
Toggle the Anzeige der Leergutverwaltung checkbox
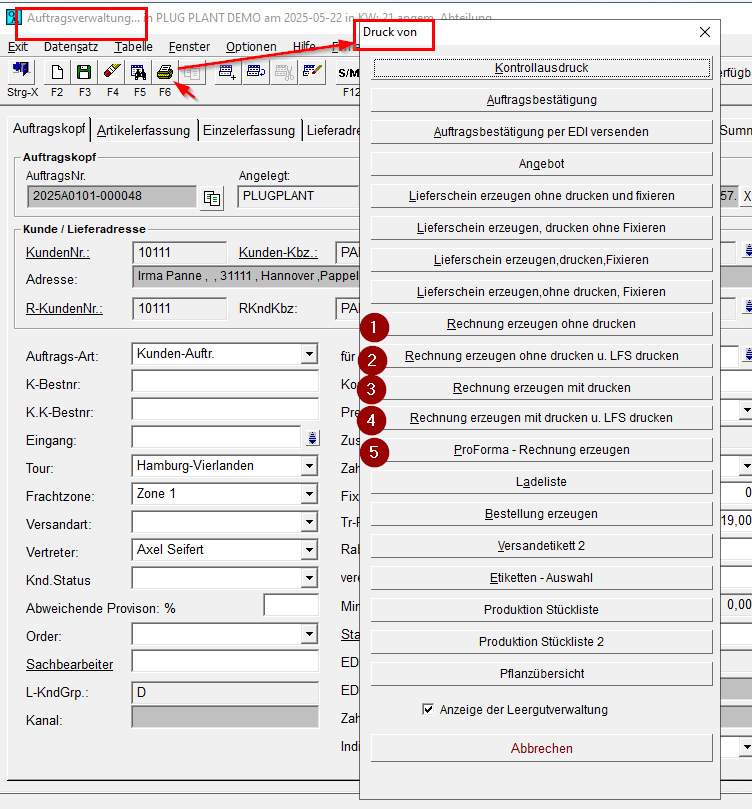coord(429,709)
